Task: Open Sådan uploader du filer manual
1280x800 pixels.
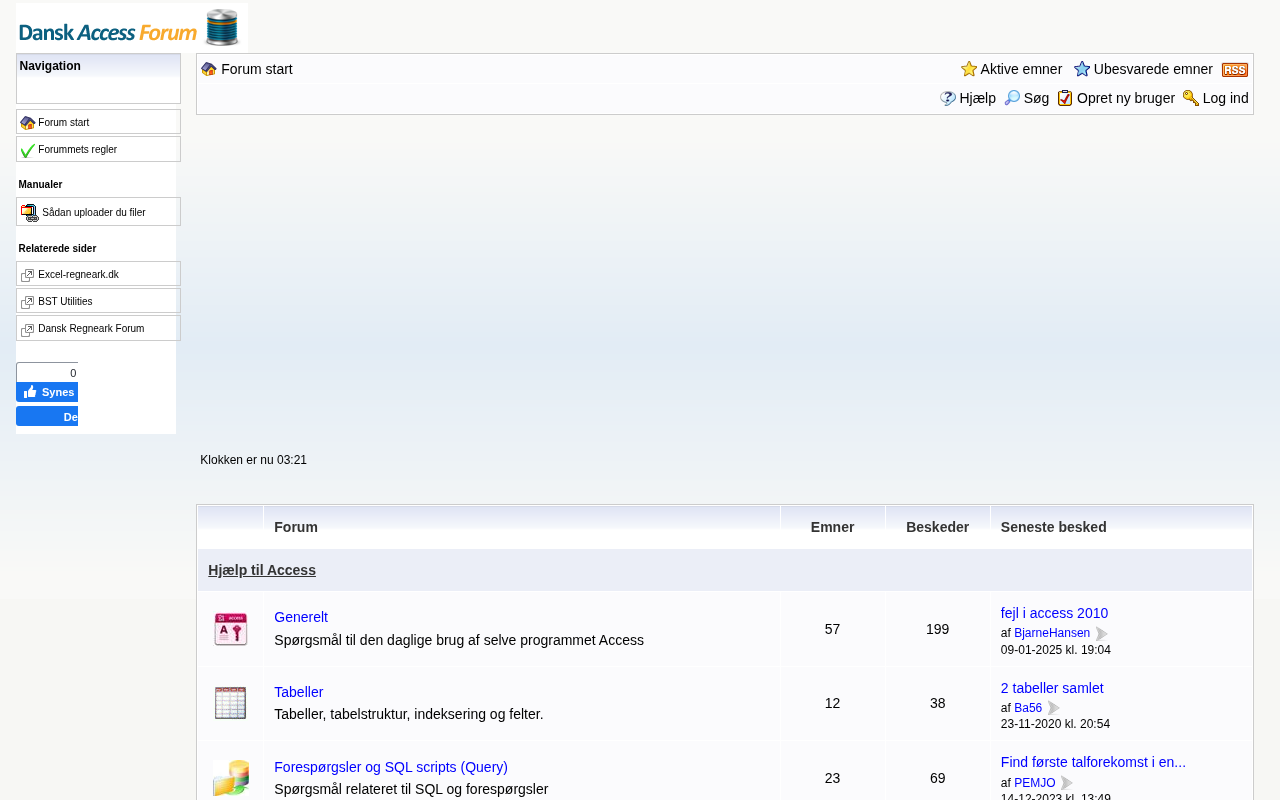Action: (93, 213)
